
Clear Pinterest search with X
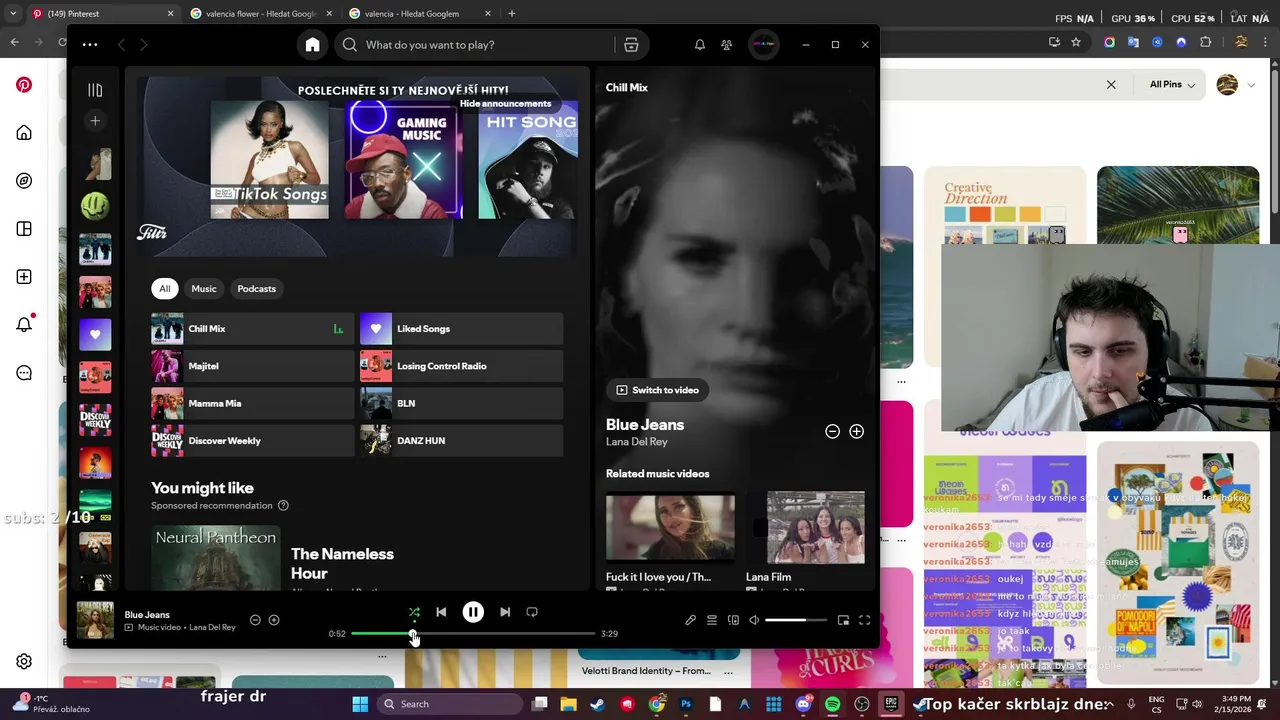(x=1111, y=85)
